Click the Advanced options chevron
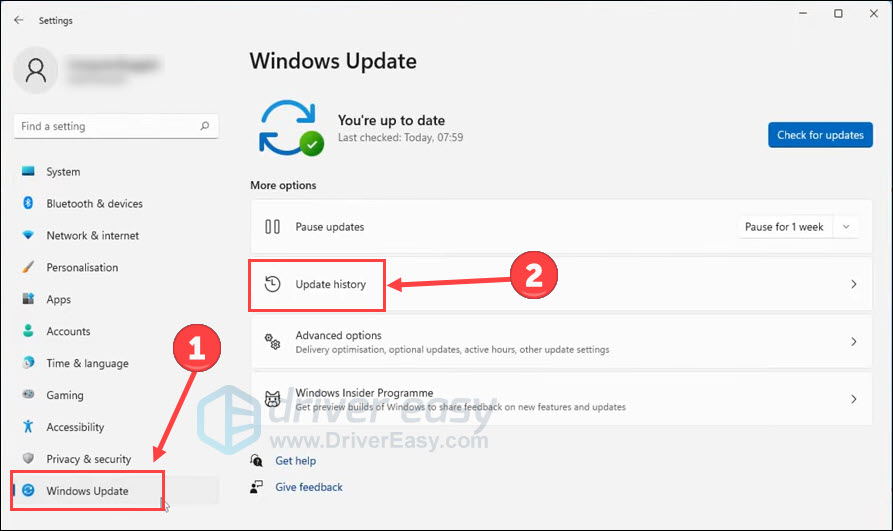This screenshot has height=531, width=893. [x=853, y=341]
